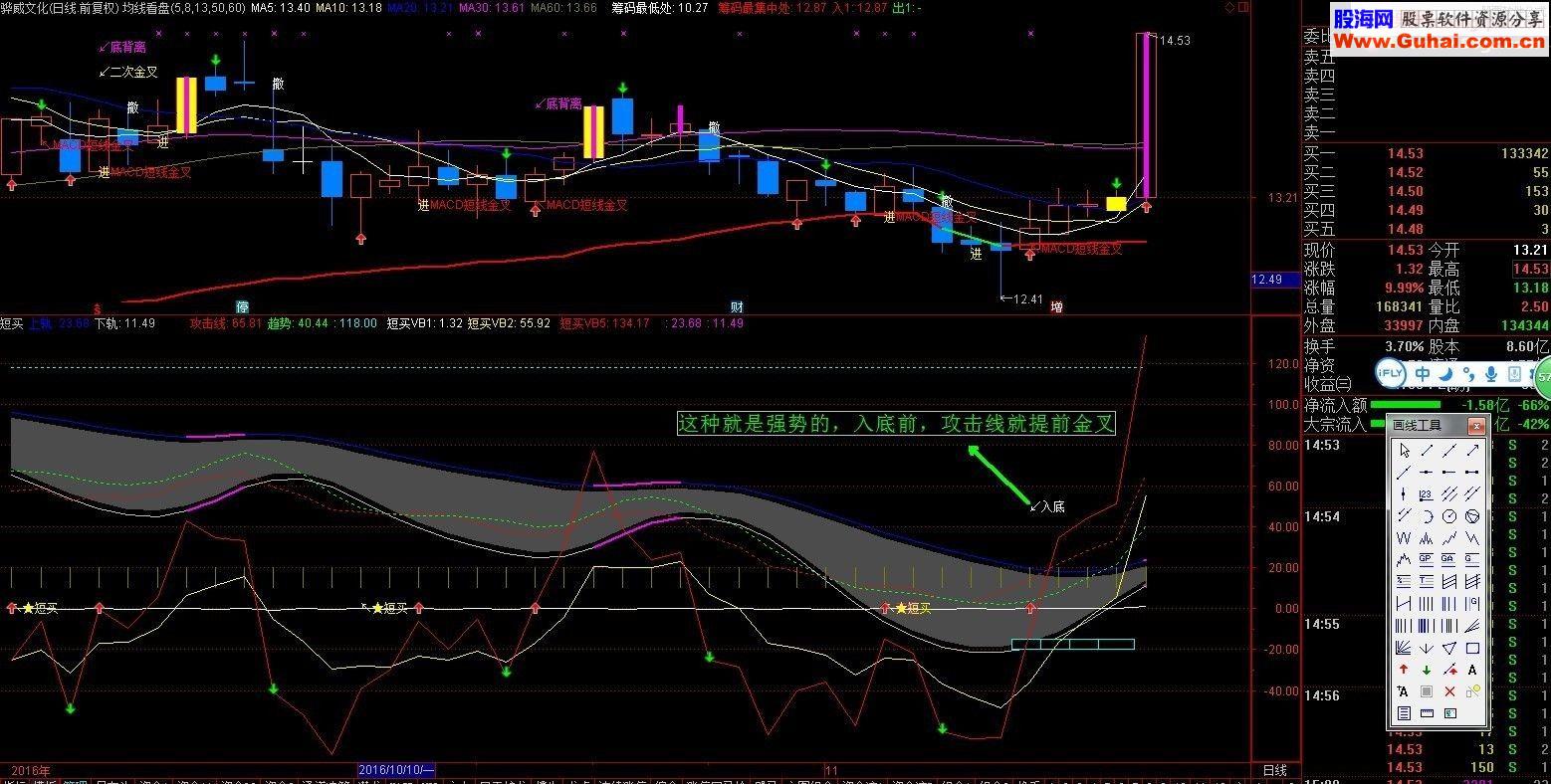The width and height of the screenshot is (1551, 784).
Task: Select the GA lines tool
Action: 1448,559
